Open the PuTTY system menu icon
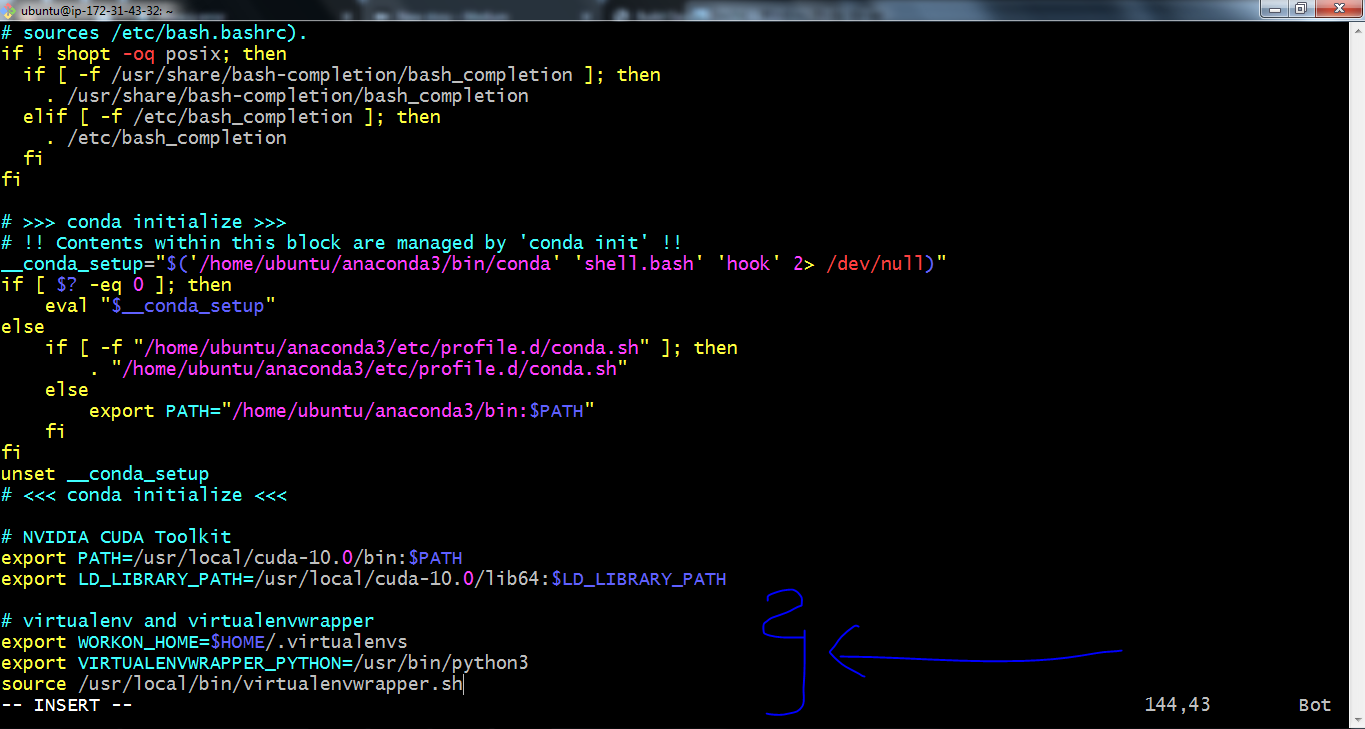 10,9
